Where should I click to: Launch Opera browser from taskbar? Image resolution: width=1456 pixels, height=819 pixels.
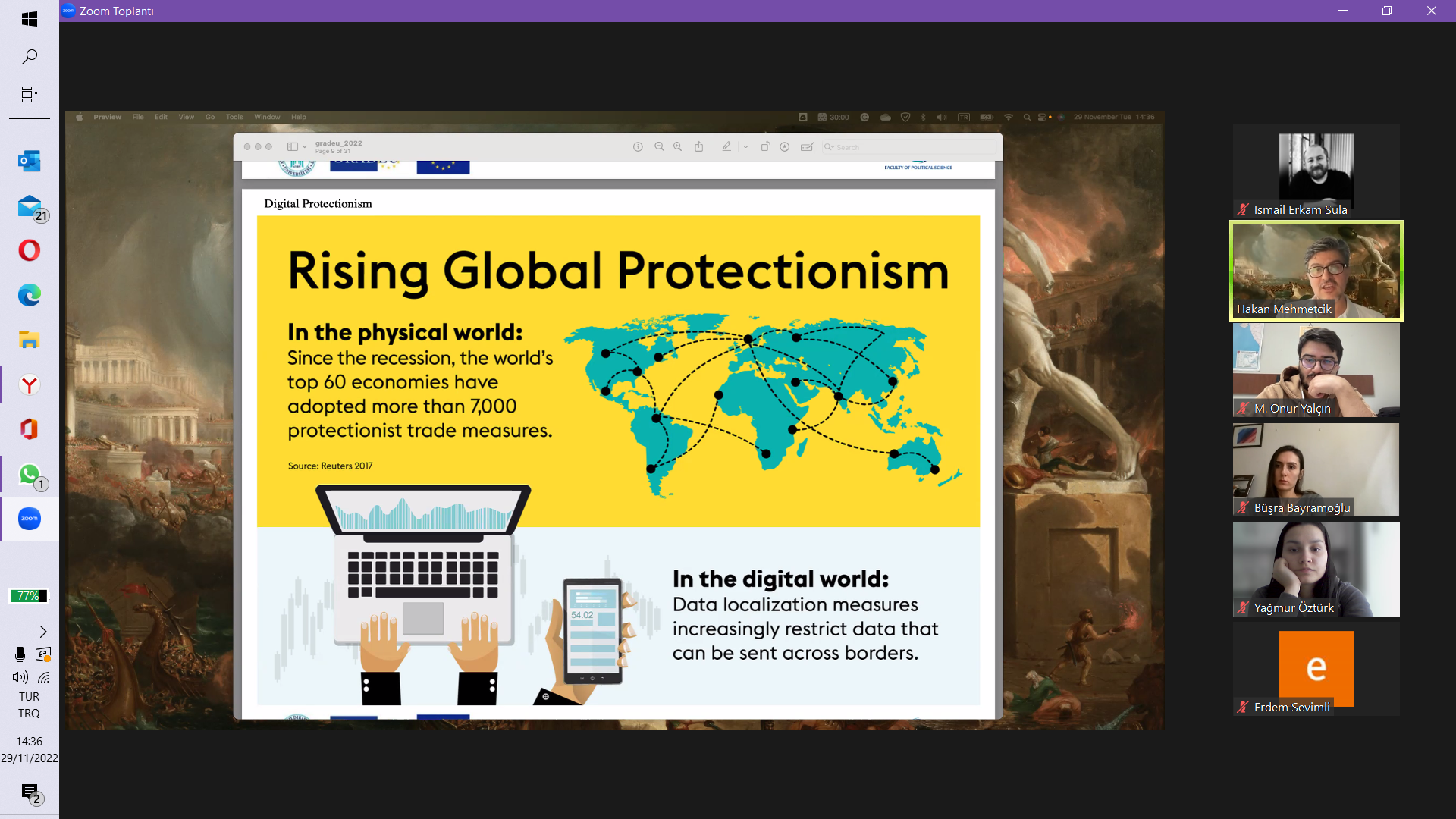(x=29, y=250)
